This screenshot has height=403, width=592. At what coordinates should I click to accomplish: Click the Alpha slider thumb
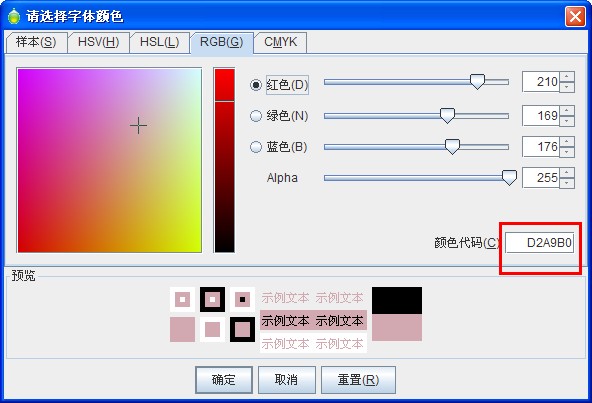509,177
